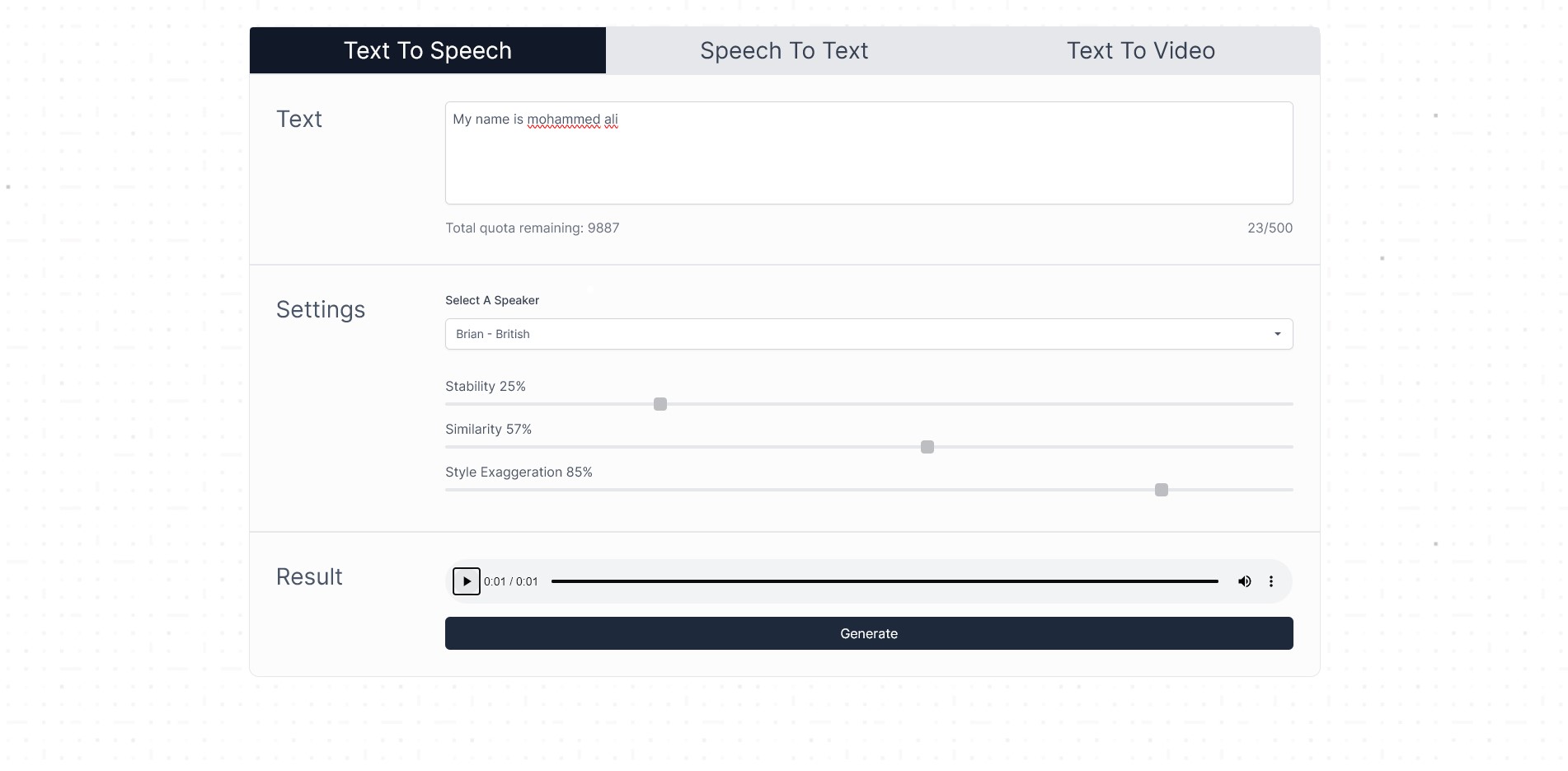Screen dimensions: 1568x771
Task: Click the 23/500 character counter
Action: tap(1270, 228)
